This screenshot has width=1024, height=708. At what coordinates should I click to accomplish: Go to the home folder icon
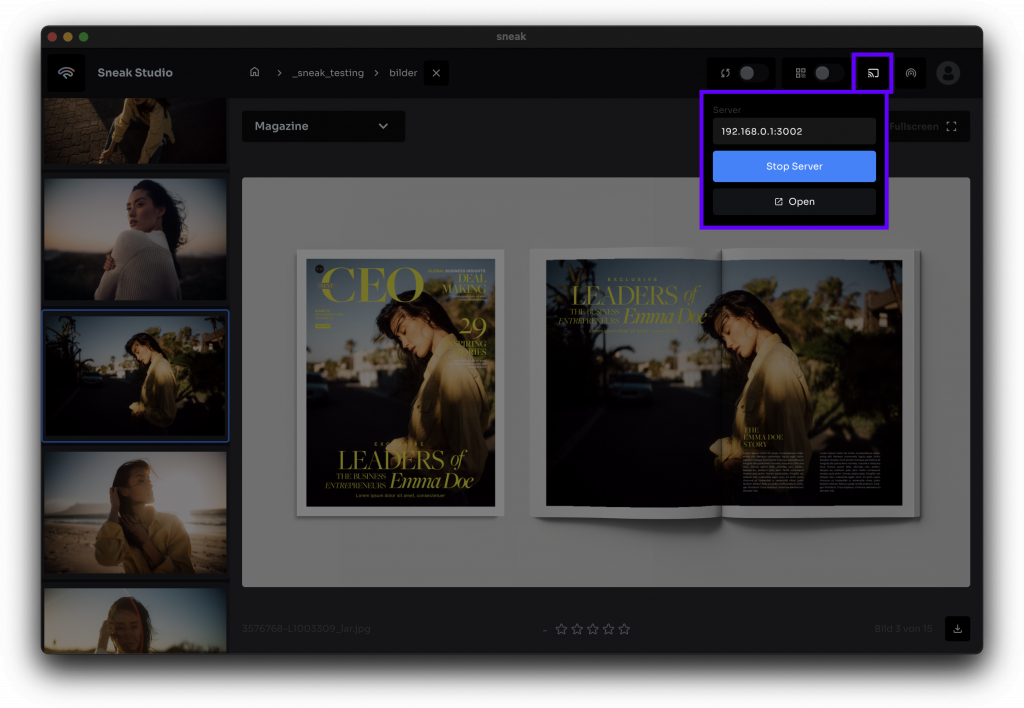click(255, 73)
